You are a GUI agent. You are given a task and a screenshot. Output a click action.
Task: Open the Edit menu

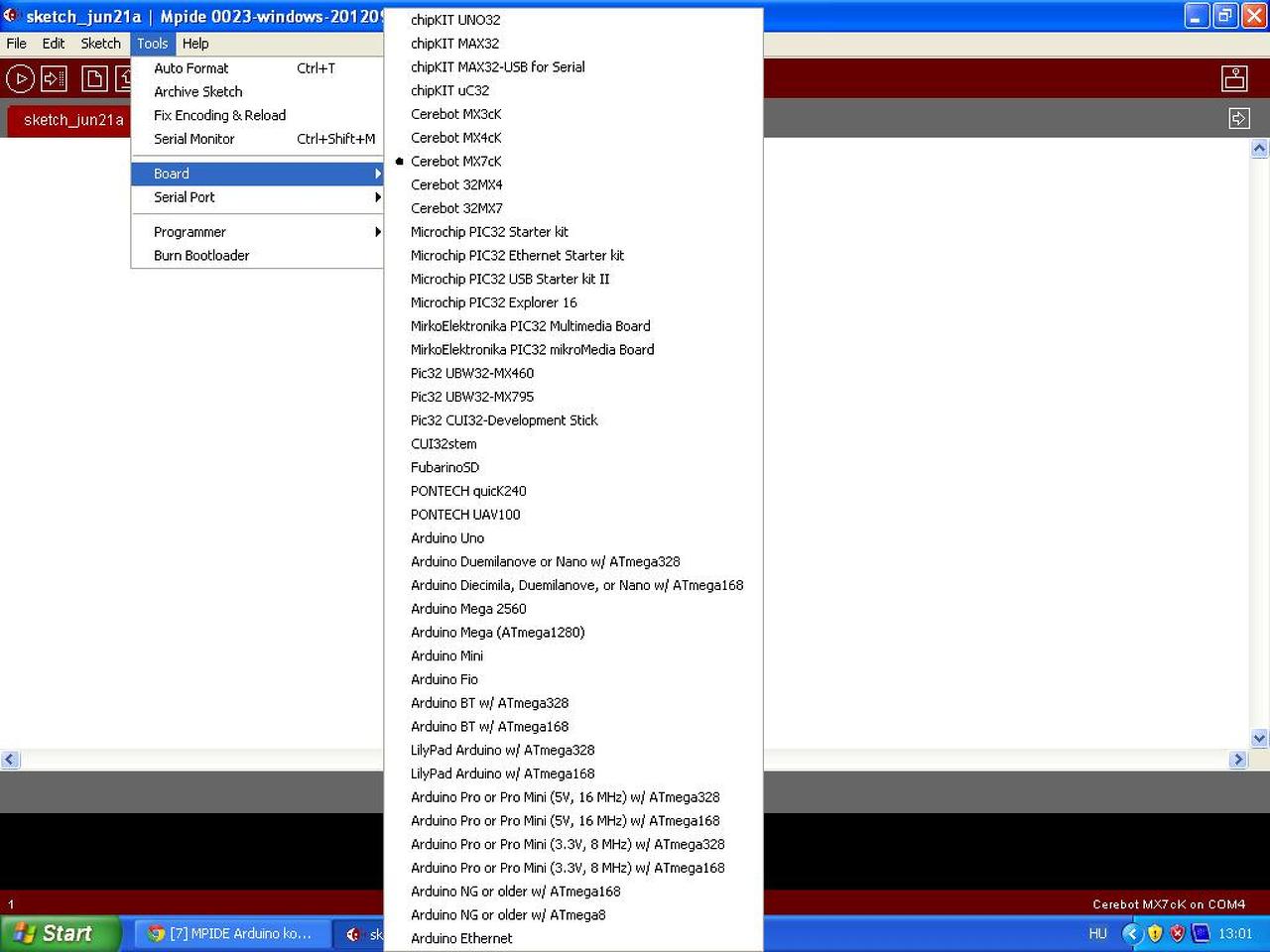tap(54, 44)
